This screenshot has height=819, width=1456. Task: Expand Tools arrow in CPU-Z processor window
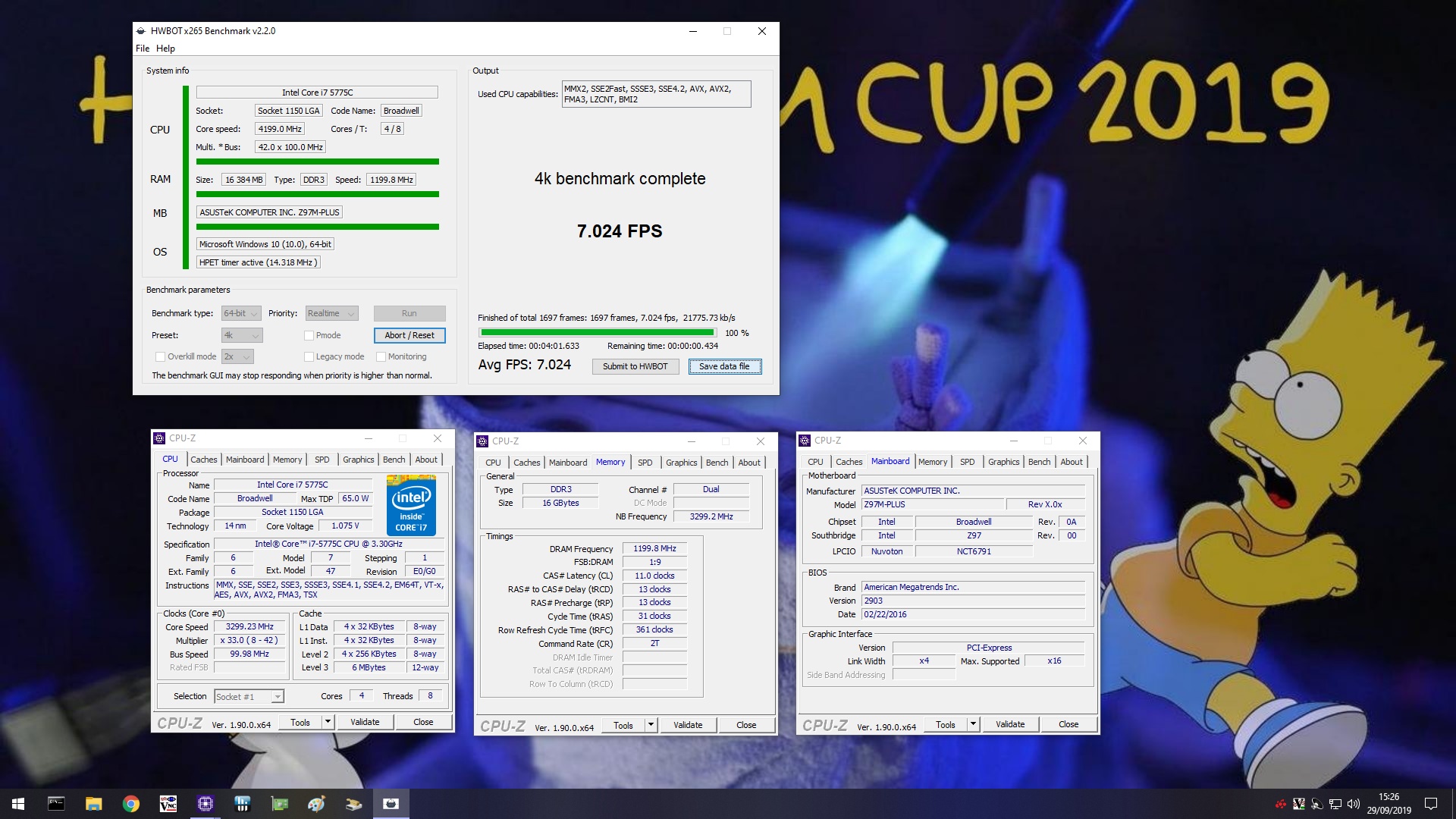(328, 722)
